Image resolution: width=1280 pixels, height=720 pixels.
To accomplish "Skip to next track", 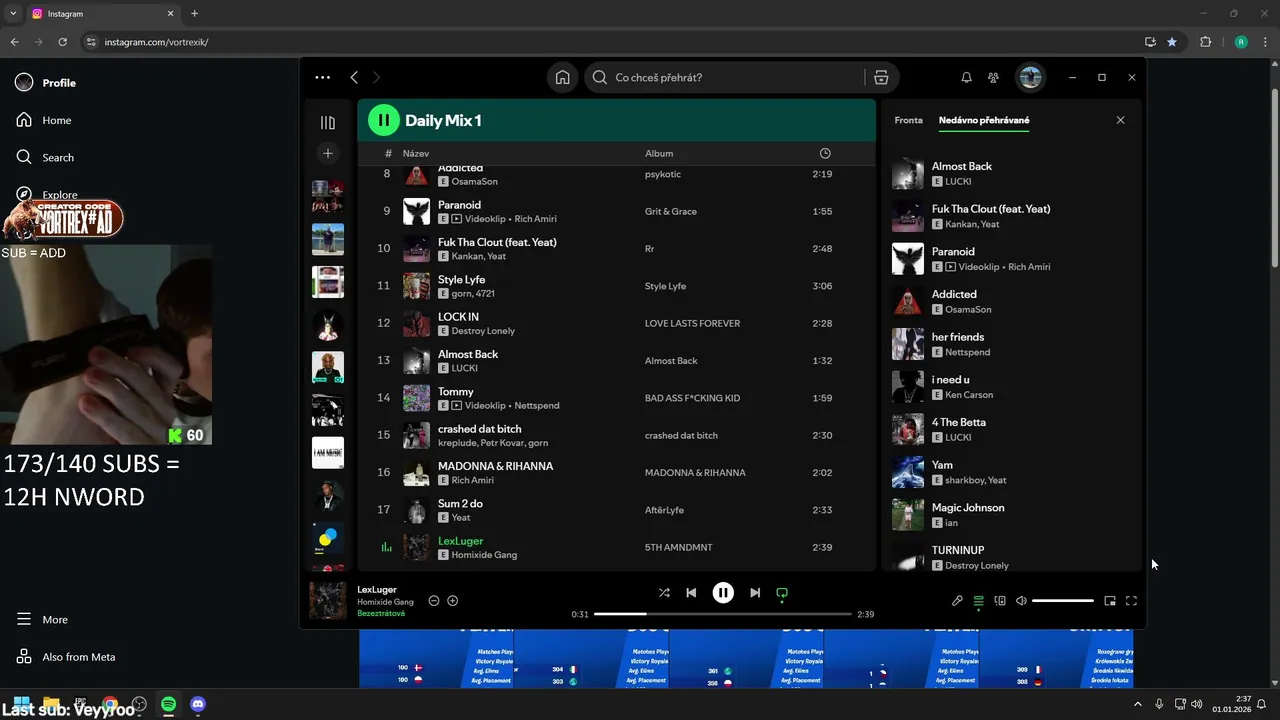I will [755, 593].
